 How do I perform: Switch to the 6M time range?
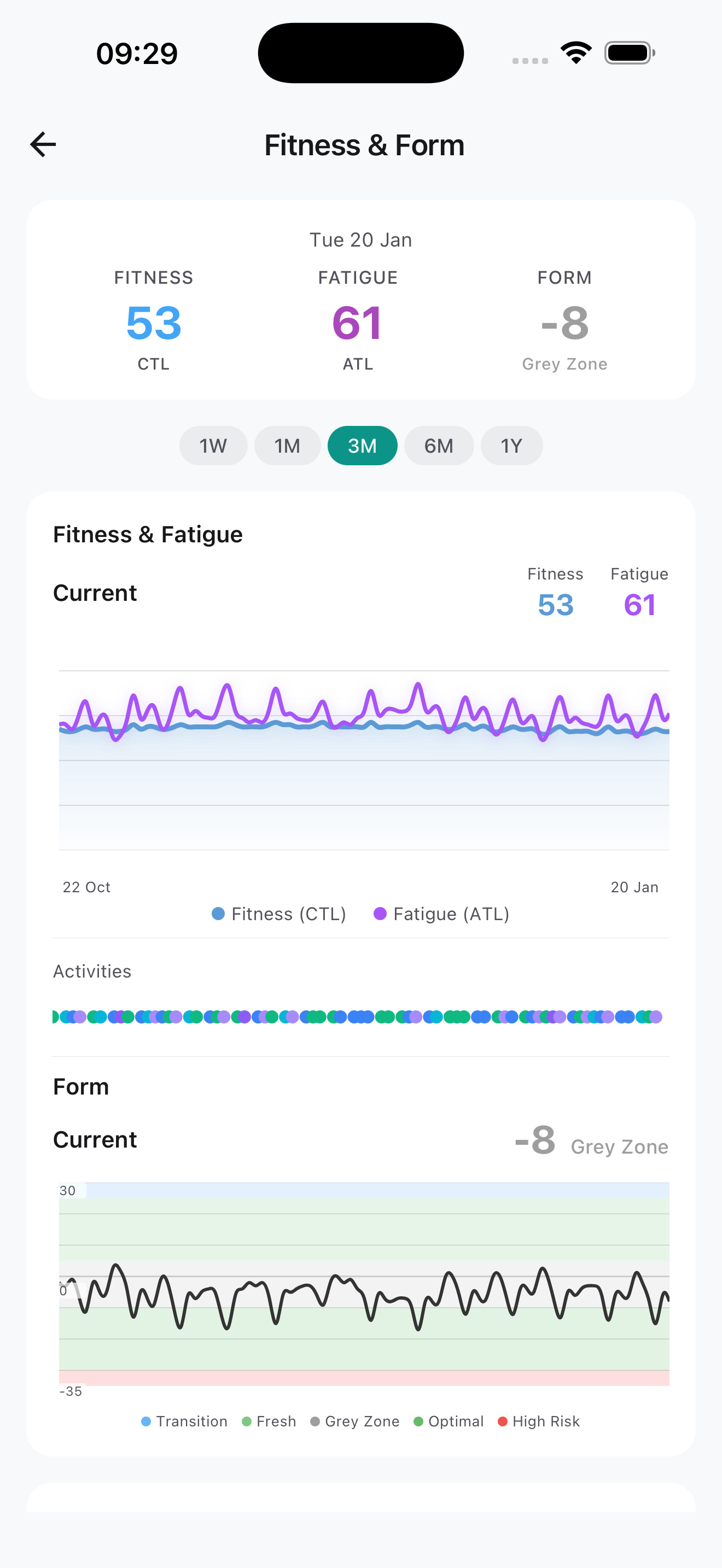point(438,446)
